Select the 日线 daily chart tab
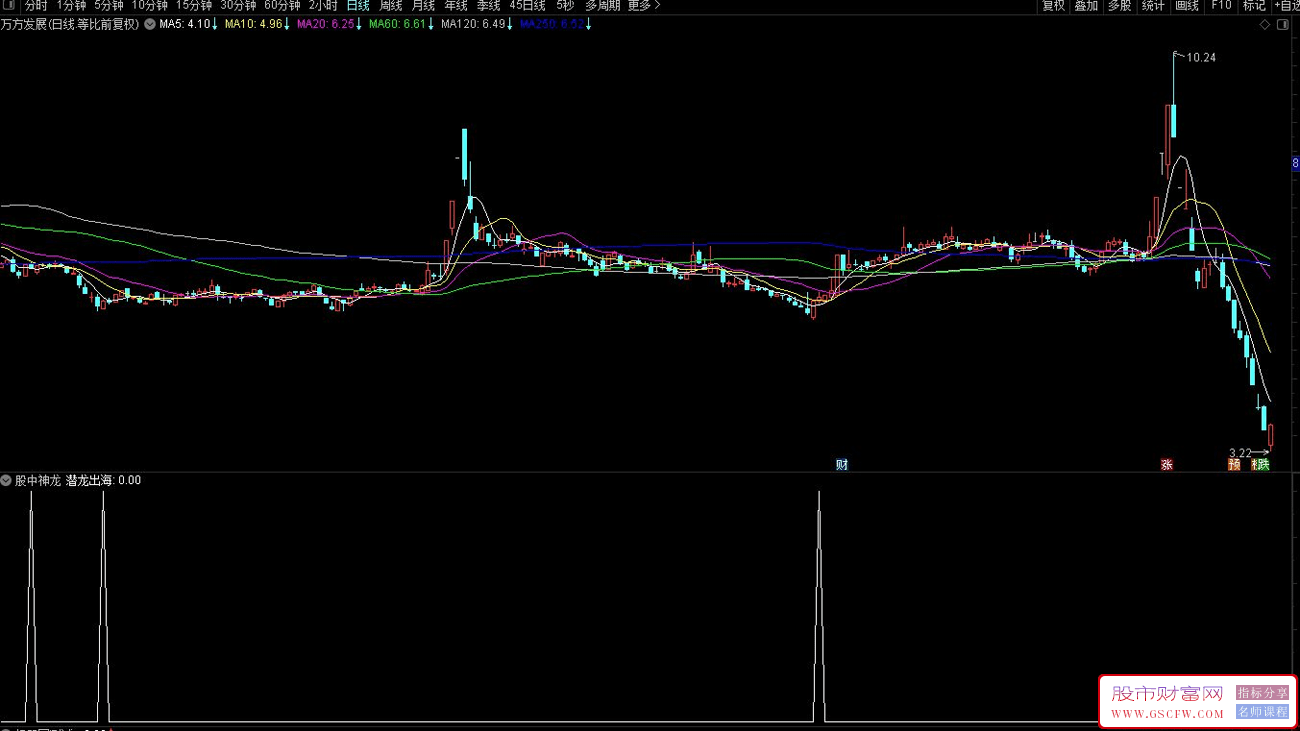This screenshot has width=1300, height=731. [x=358, y=6]
